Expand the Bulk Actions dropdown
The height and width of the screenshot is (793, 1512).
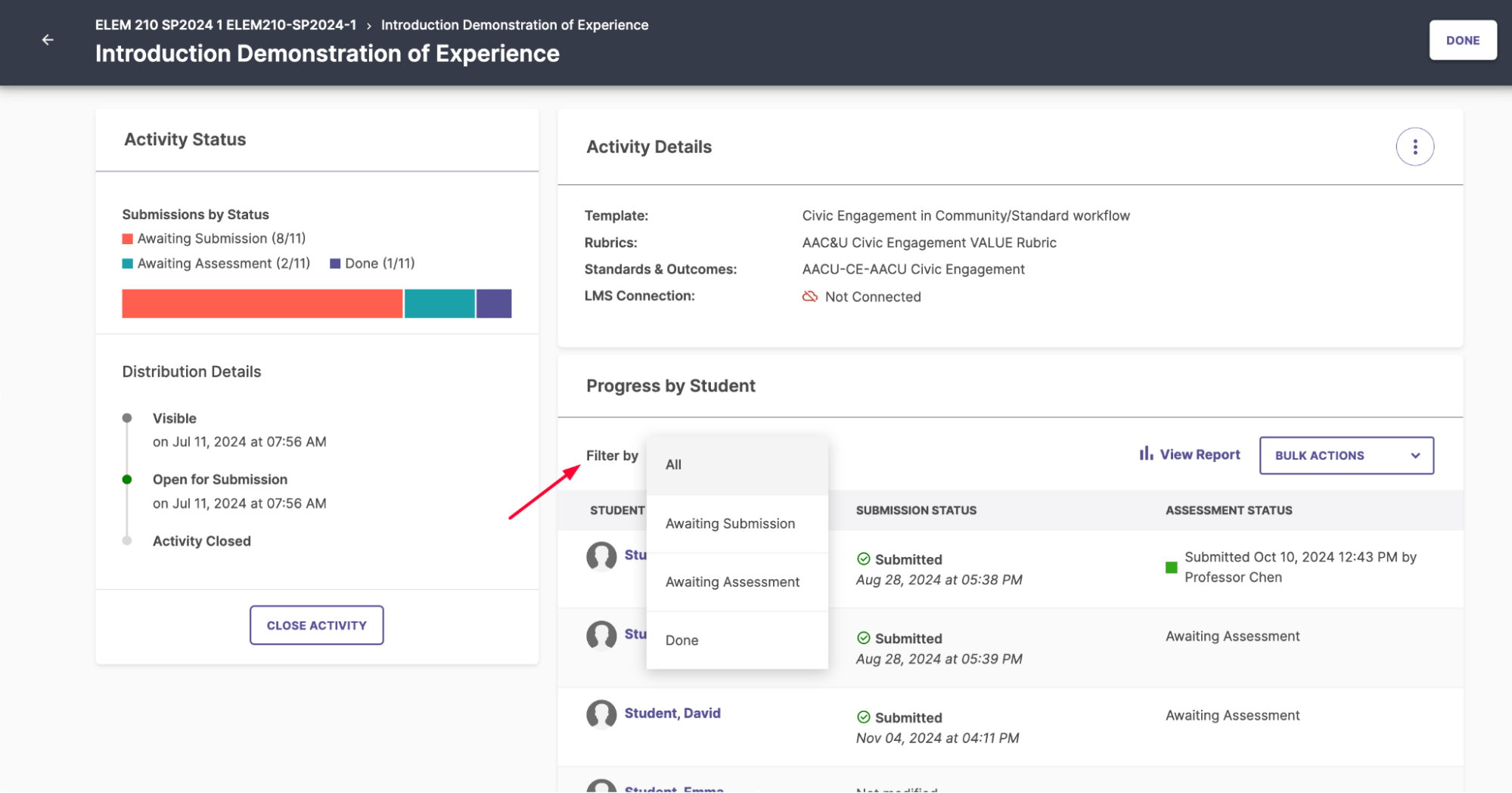coord(1346,455)
